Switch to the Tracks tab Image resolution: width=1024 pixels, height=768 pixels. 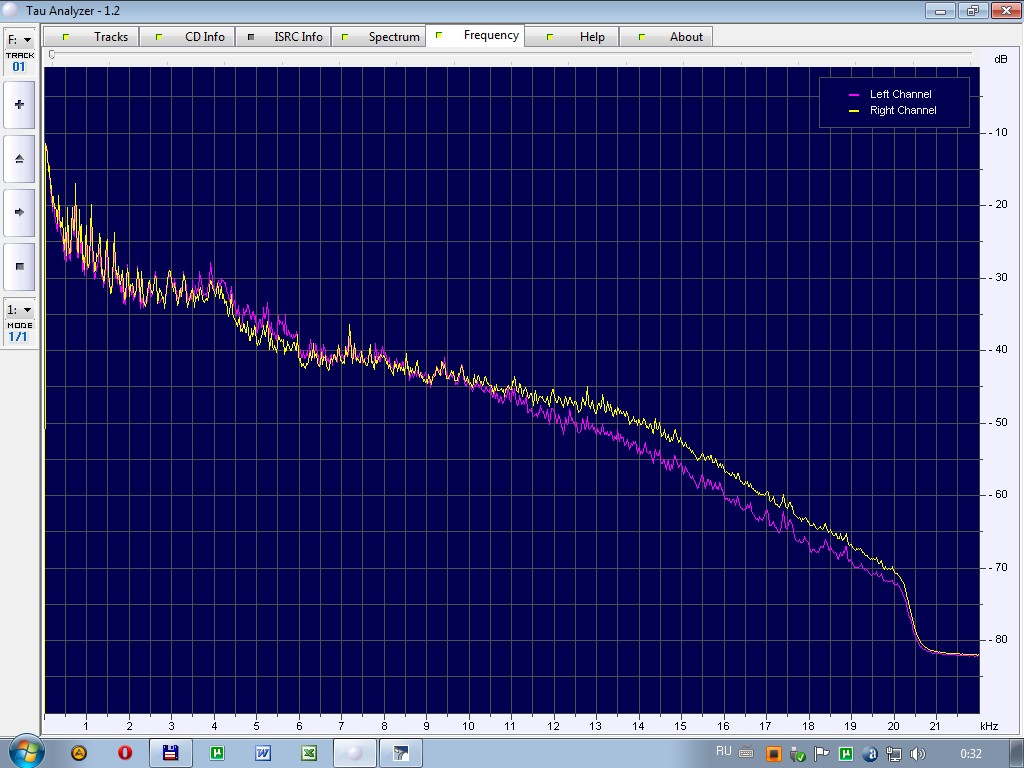[x=110, y=37]
